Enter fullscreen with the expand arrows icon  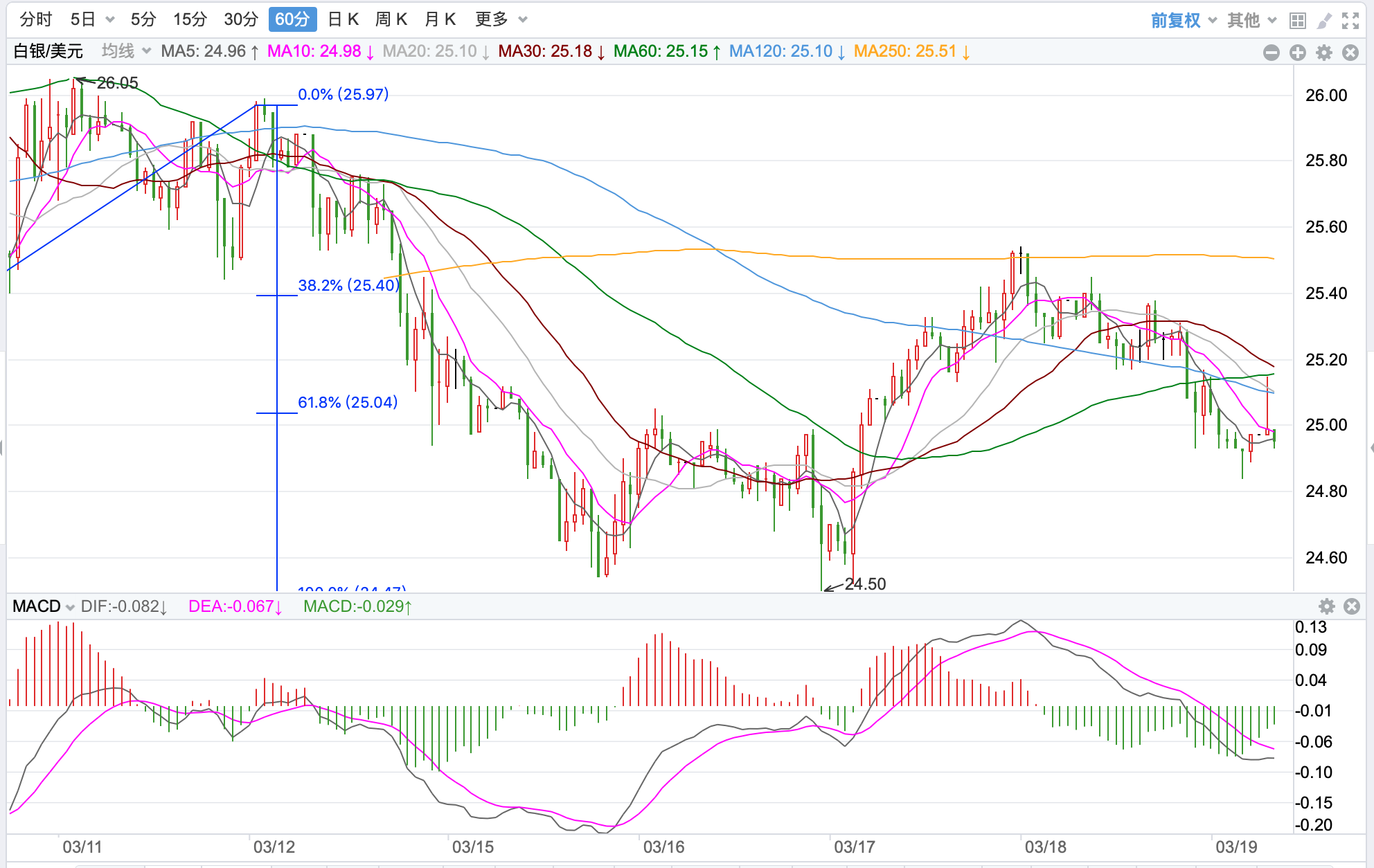(x=1350, y=21)
